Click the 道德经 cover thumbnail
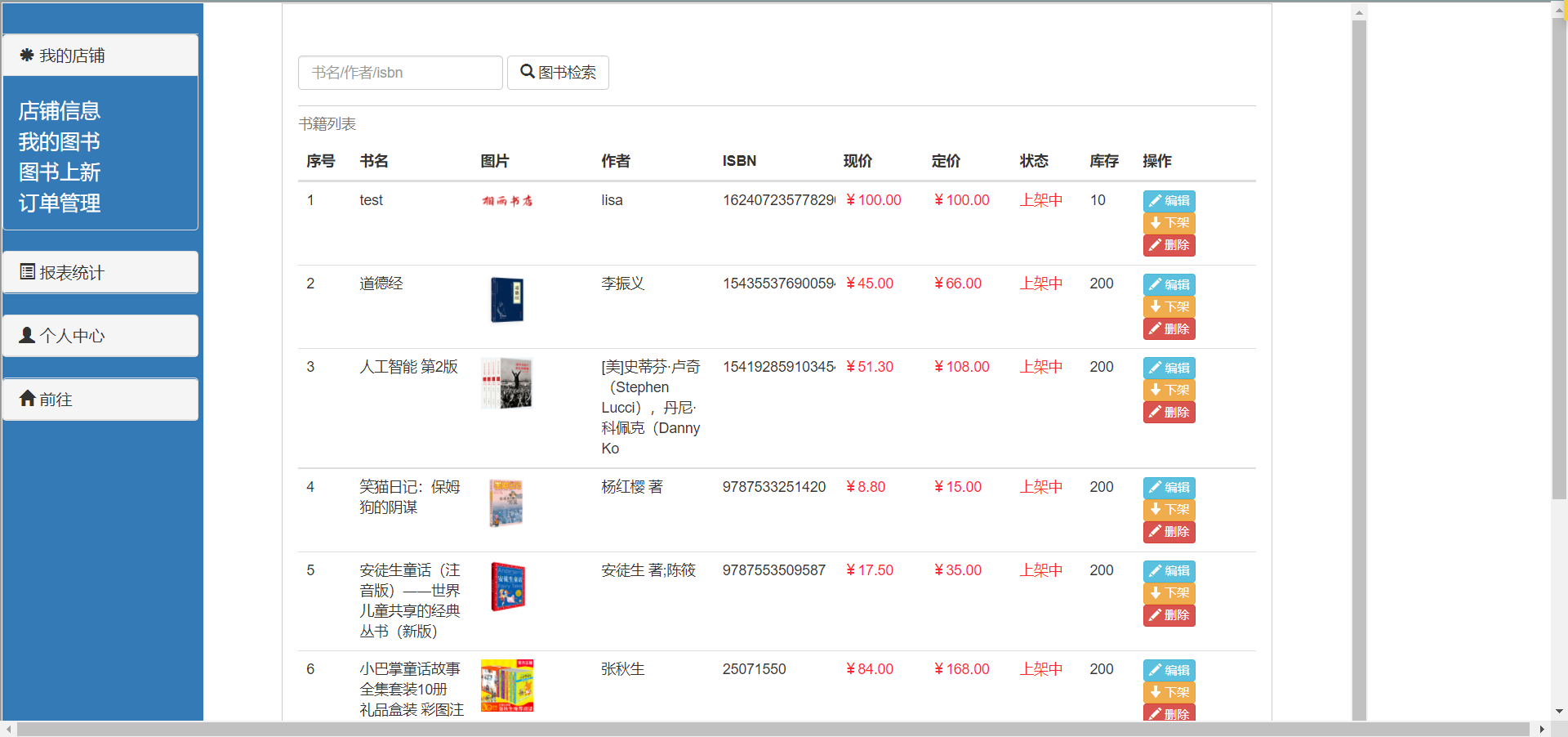The height and width of the screenshot is (737, 1568). (x=507, y=300)
